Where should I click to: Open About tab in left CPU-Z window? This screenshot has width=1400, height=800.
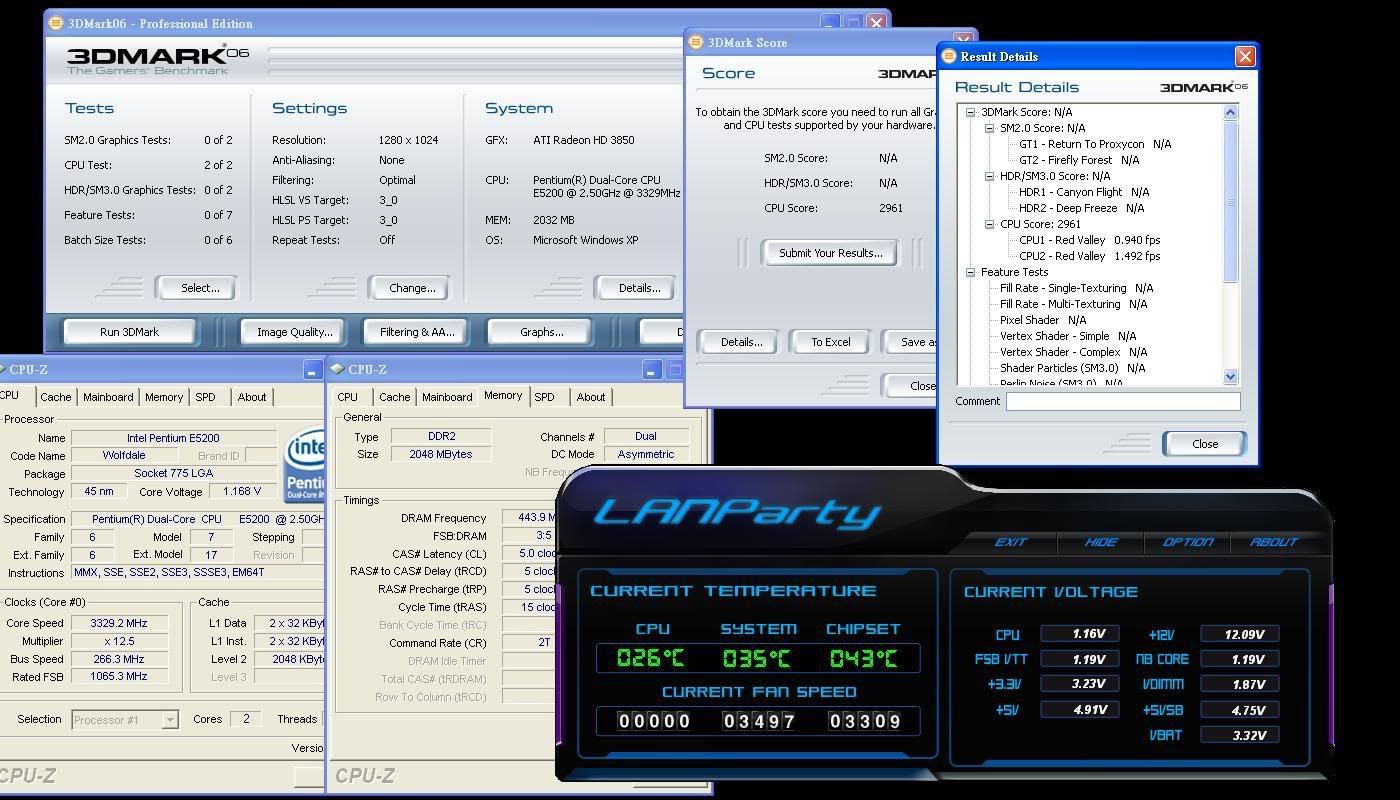[x=252, y=397]
